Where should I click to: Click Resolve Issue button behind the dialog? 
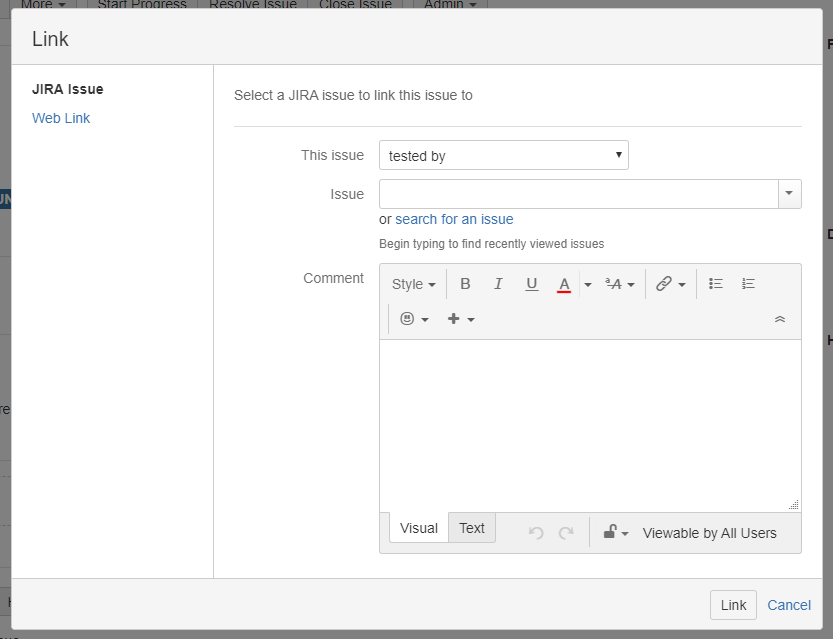(253, 4)
